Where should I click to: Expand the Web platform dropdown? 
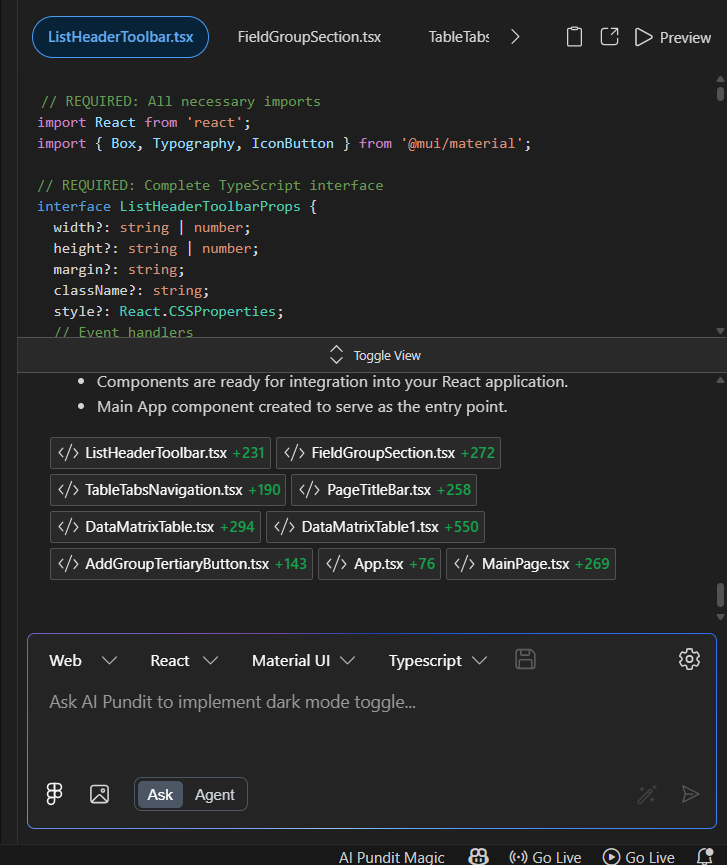pyautogui.click(x=83, y=660)
